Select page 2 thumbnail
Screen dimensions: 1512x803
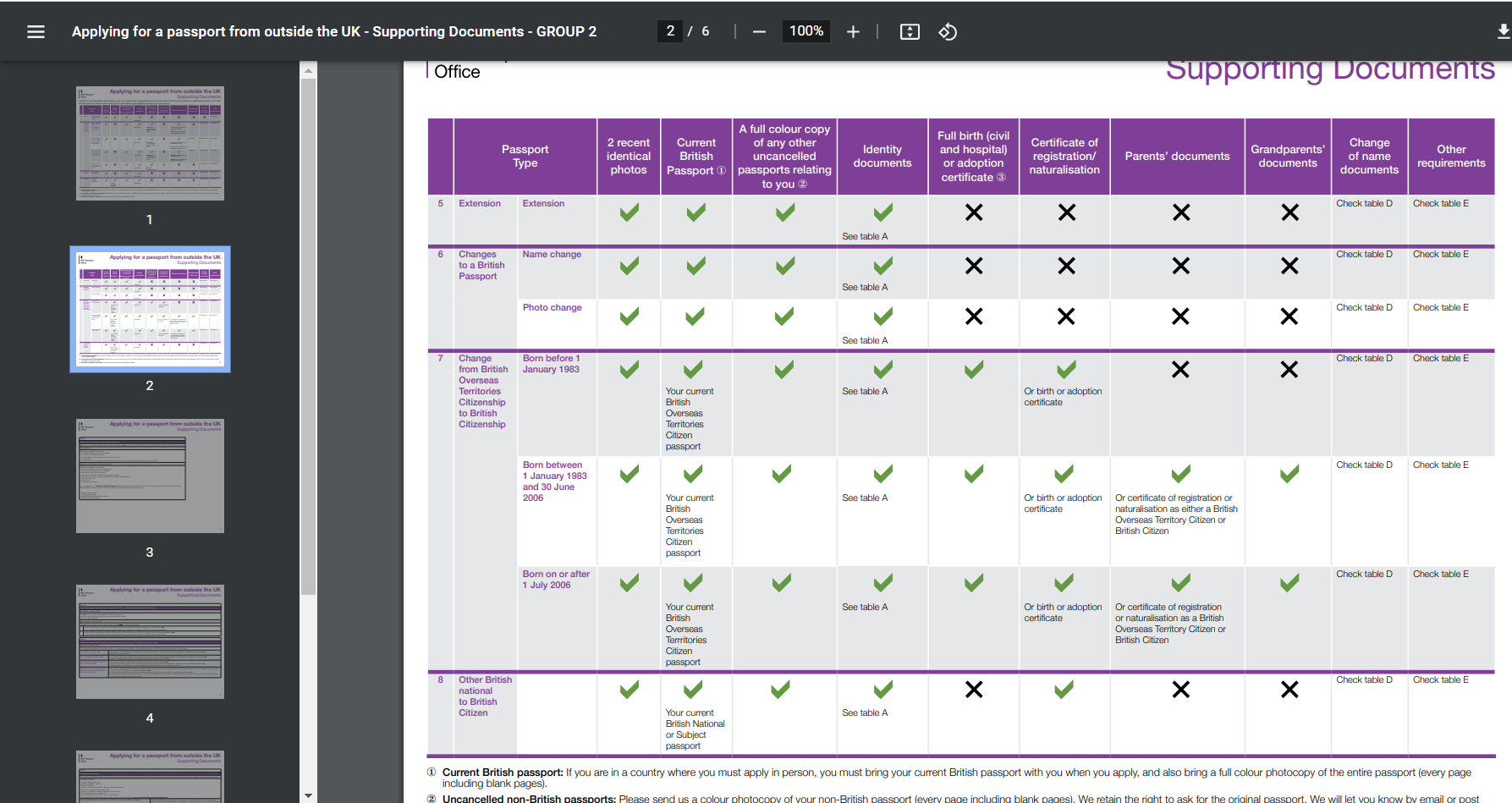(150, 309)
